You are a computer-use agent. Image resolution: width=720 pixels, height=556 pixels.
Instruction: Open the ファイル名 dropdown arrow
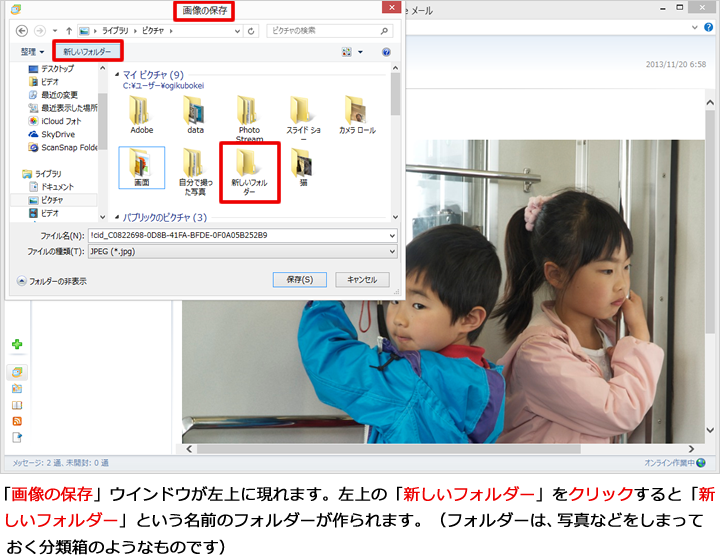tap(392, 236)
